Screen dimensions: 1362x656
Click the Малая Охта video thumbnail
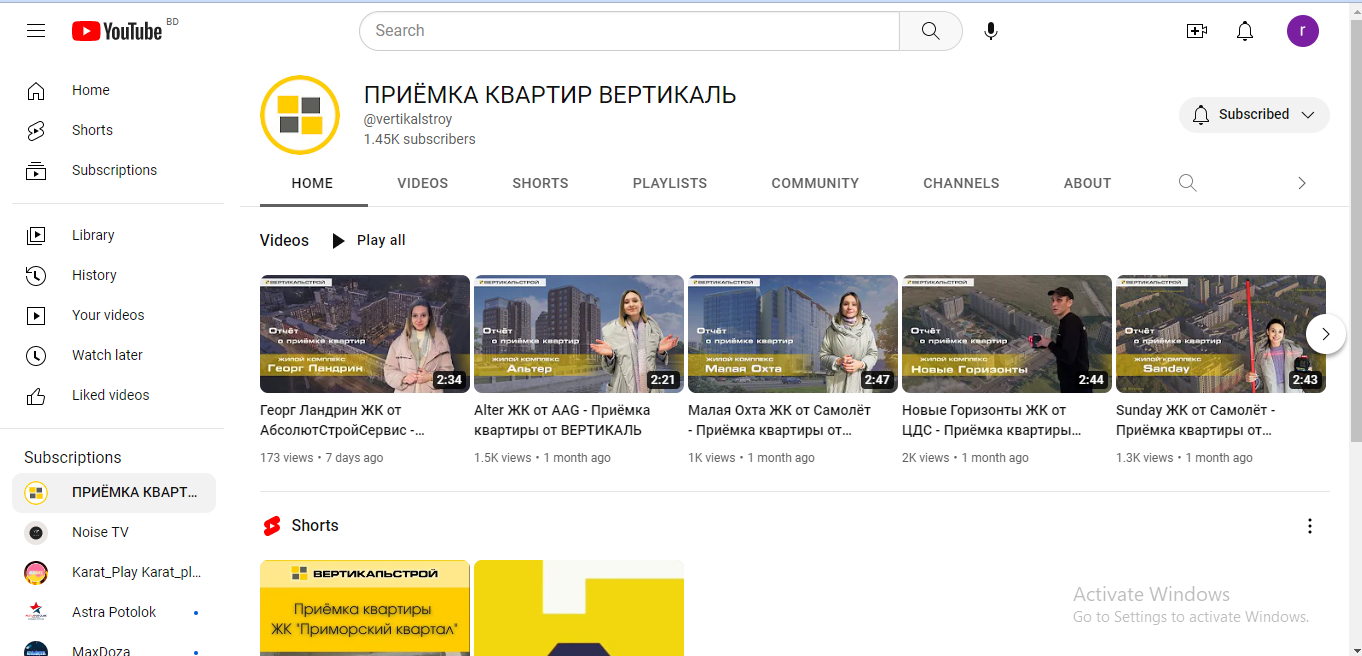[x=793, y=334]
